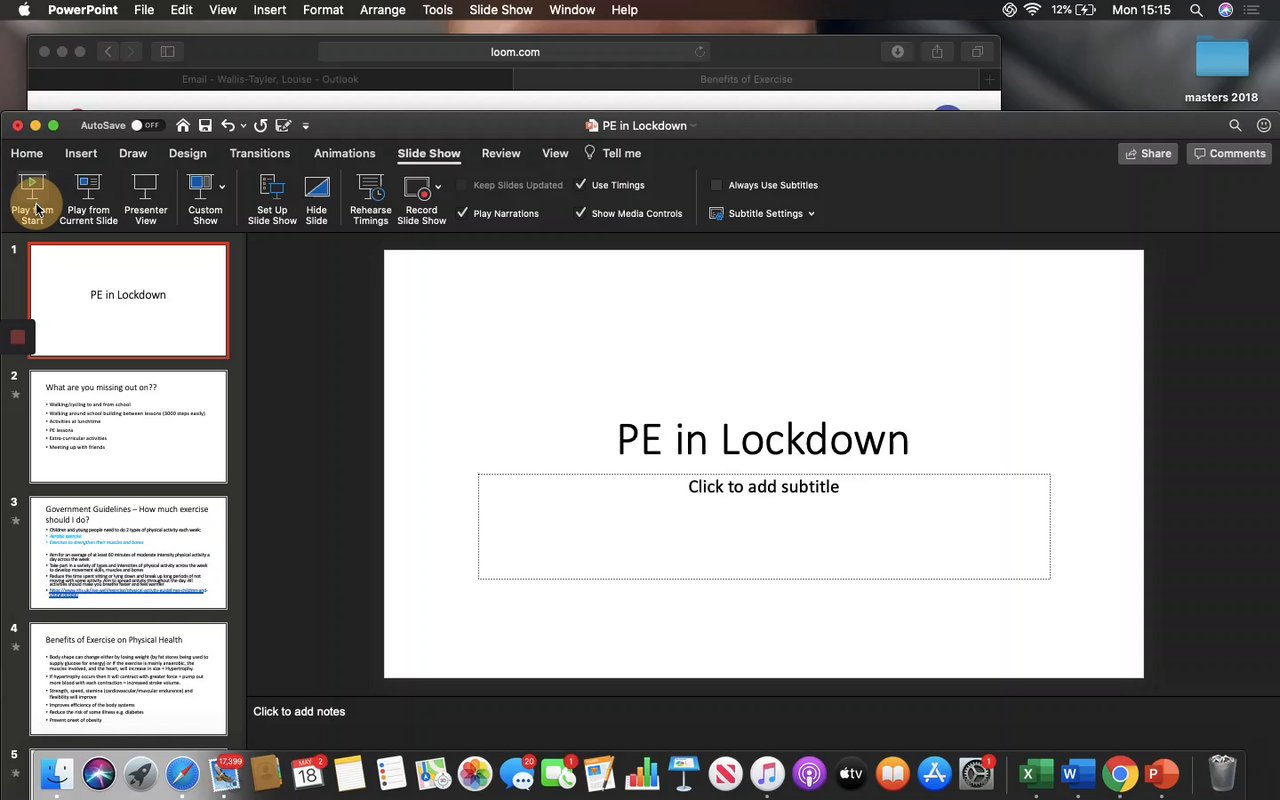Viewport: 1280px width, 800px height.
Task: Click the Tell me search field
Action: click(x=612, y=153)
